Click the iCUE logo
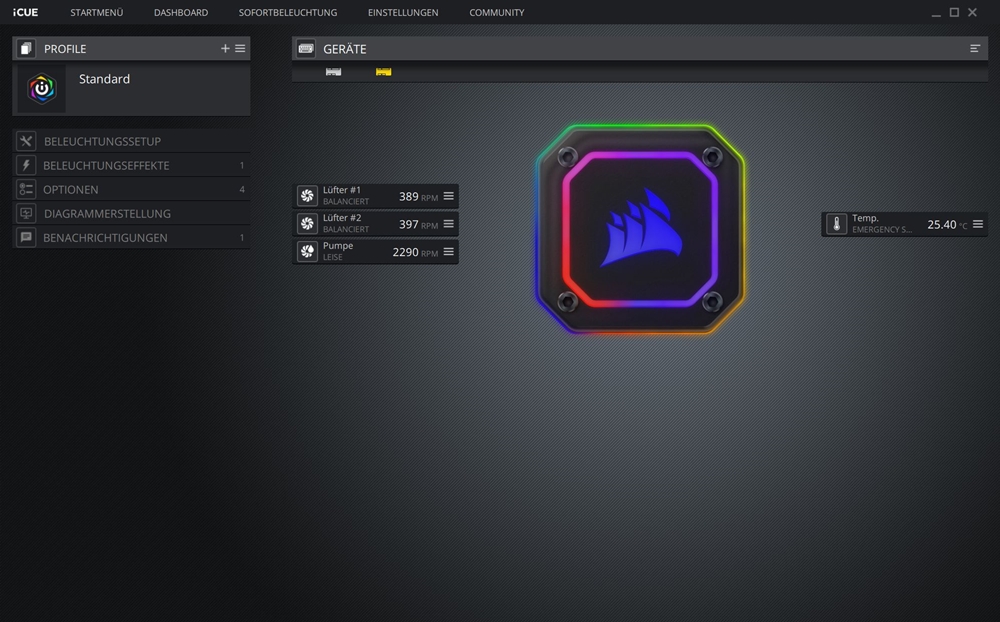Screen dimensions: 1000x622 click(x=26, y=12)
